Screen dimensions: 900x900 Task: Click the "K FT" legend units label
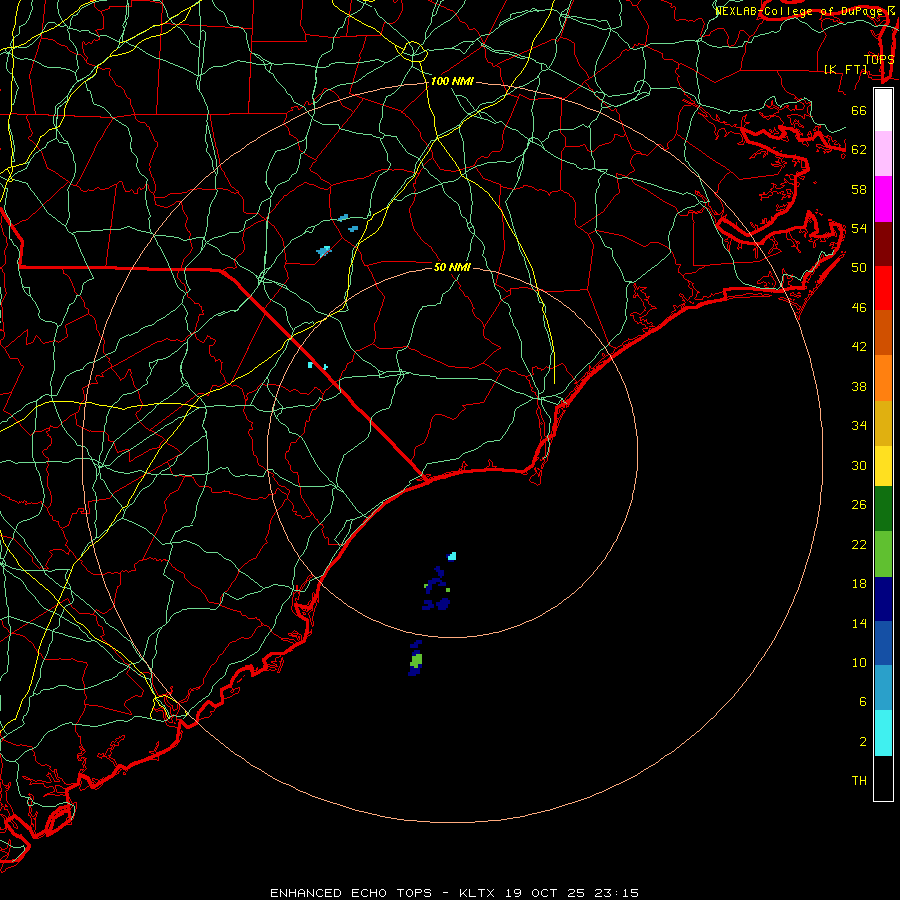click(846, 69)
